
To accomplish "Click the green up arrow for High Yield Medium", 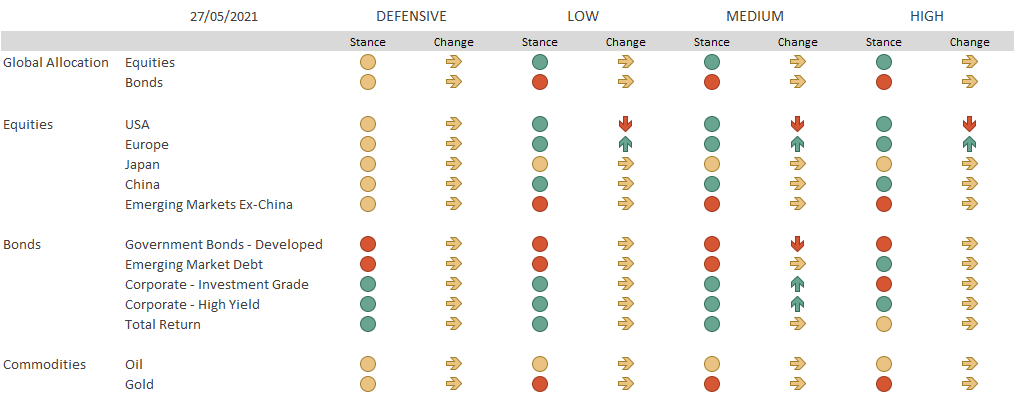I will pyautogui.click(x=798, y=304).
